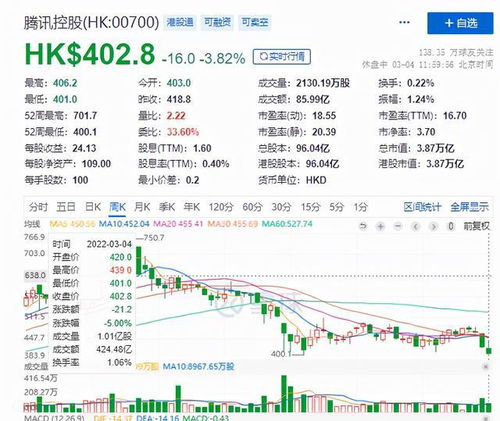This screenshot has height=421, width=500.
Task: Switch to the 日K chart tab
Action: (x=93, y=207)
